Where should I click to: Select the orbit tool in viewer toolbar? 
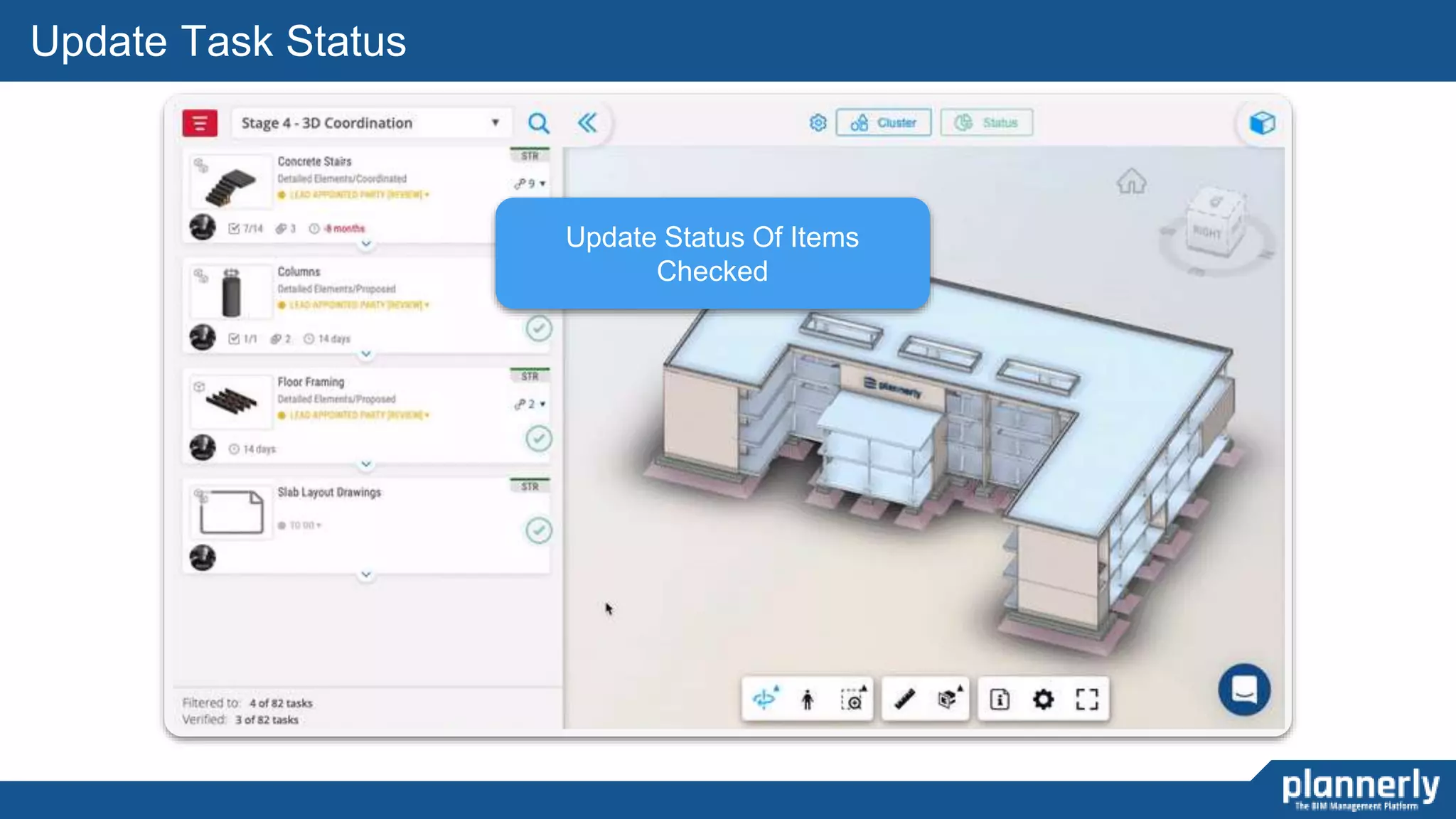[765, 699]
